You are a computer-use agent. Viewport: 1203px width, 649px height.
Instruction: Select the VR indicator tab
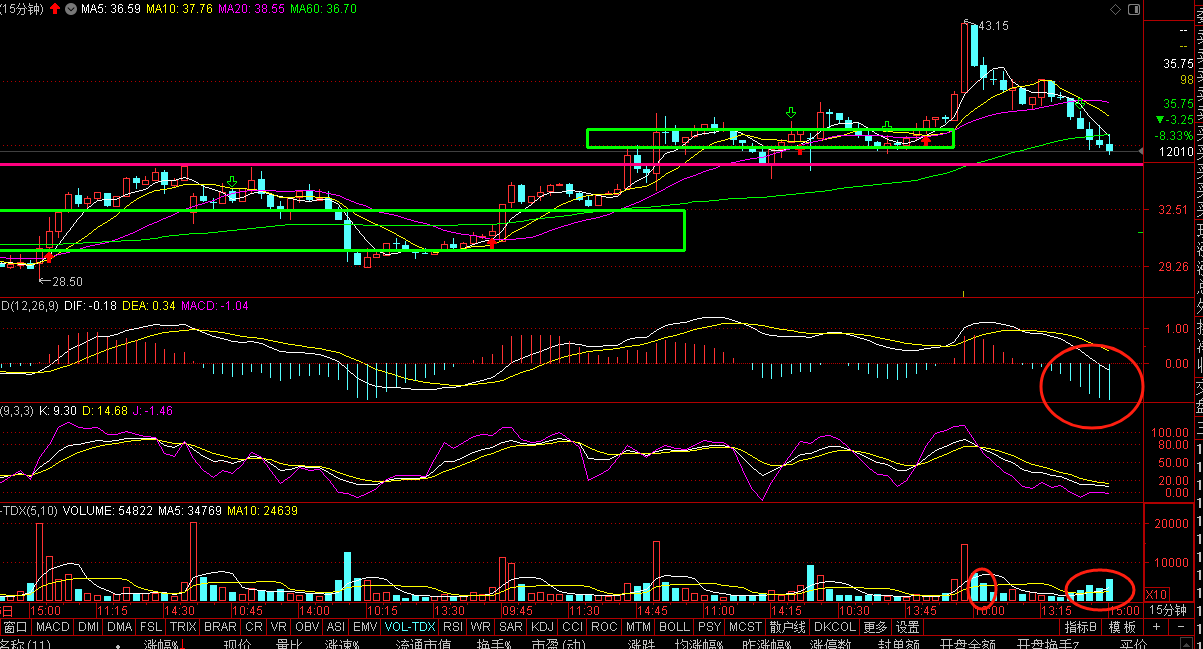tap(279, 627)
